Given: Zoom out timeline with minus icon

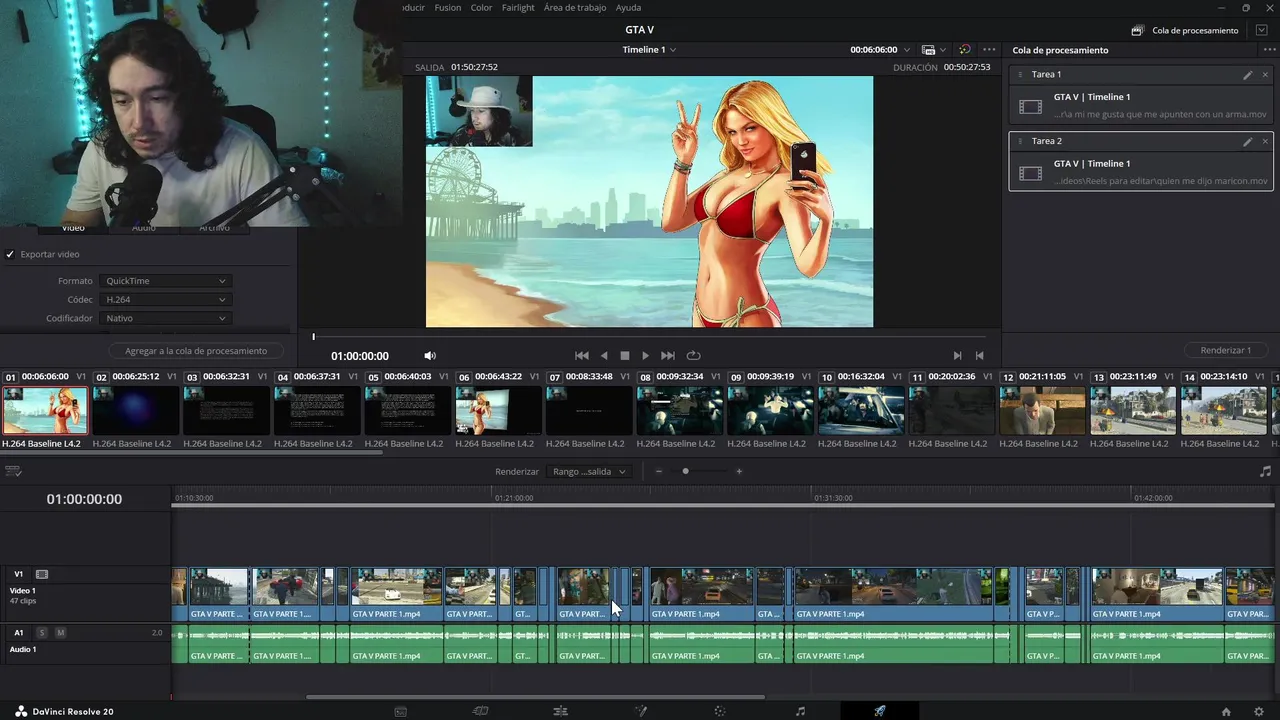Looking at the screenshot, I should [659, 471].
